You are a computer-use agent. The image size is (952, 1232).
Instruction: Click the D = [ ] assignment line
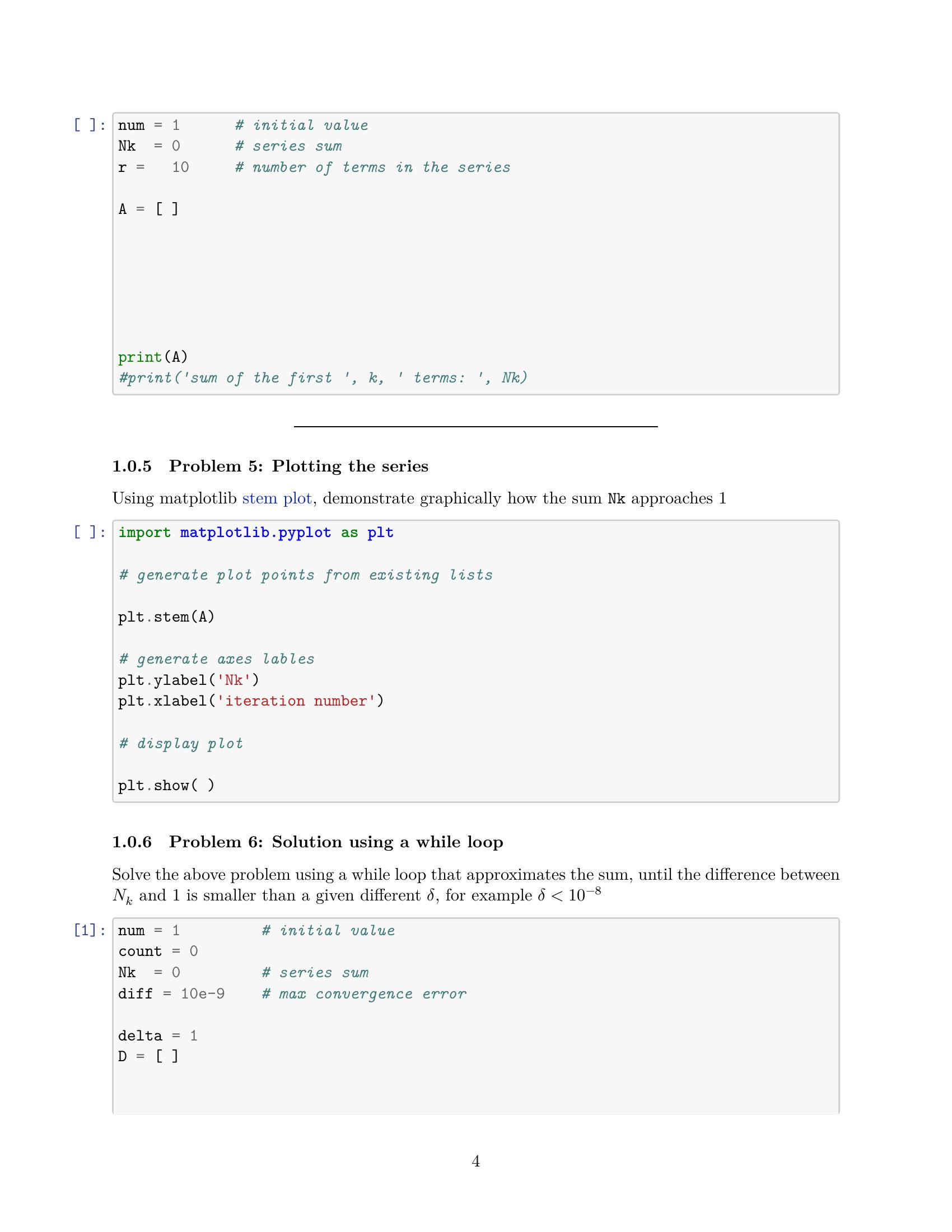click(x=148, y=1056)
